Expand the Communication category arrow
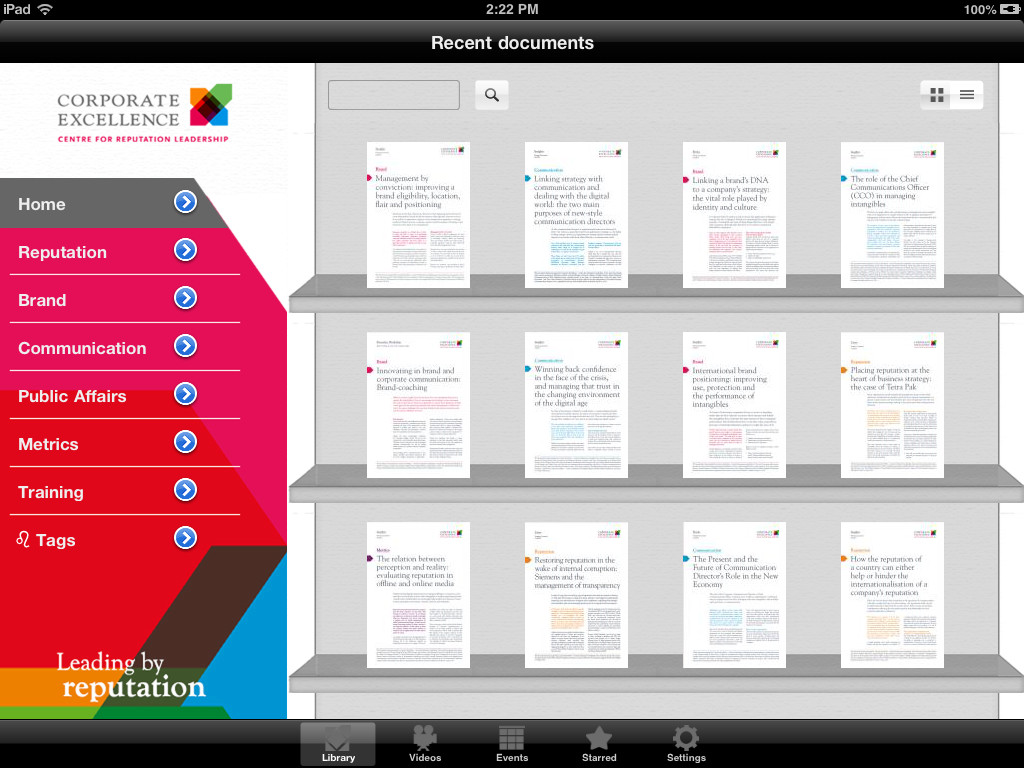Image resolution: width=1024 pixels, height=768 pixels. click(185, 346)
